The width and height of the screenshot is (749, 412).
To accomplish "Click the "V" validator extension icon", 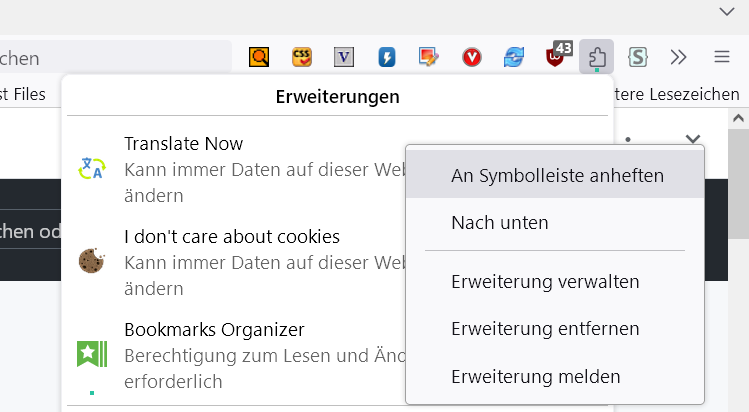I will click(x=344, y=57).
